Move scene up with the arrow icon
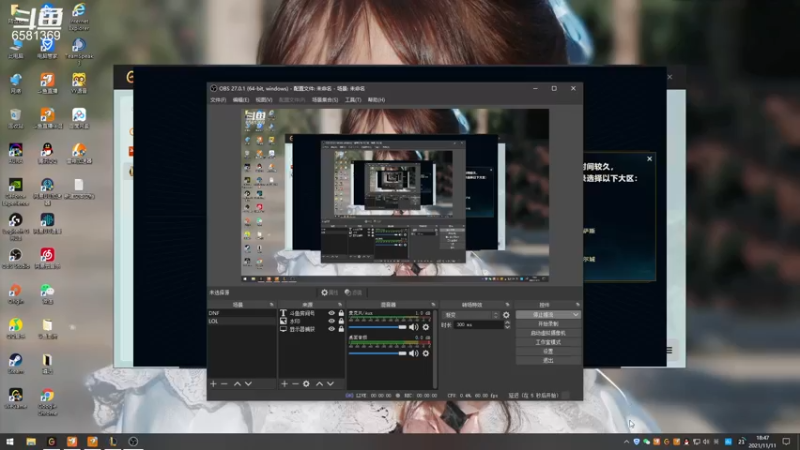The height and width of the screenshot is (450, 800). coord(237,384)
